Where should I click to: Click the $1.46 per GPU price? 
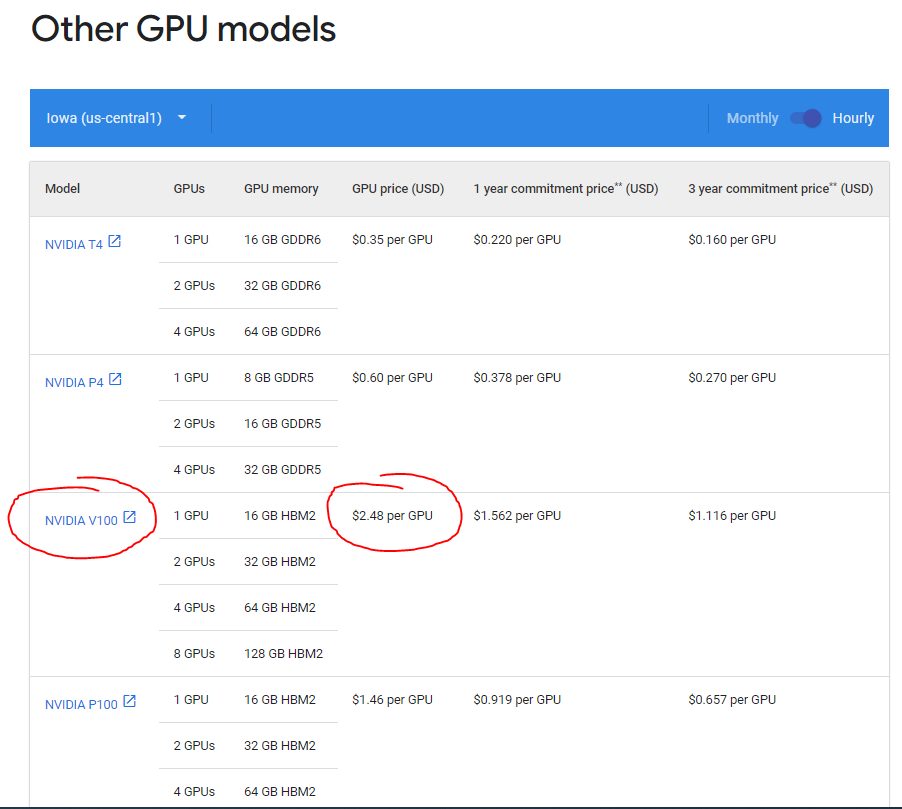(392, 700)
